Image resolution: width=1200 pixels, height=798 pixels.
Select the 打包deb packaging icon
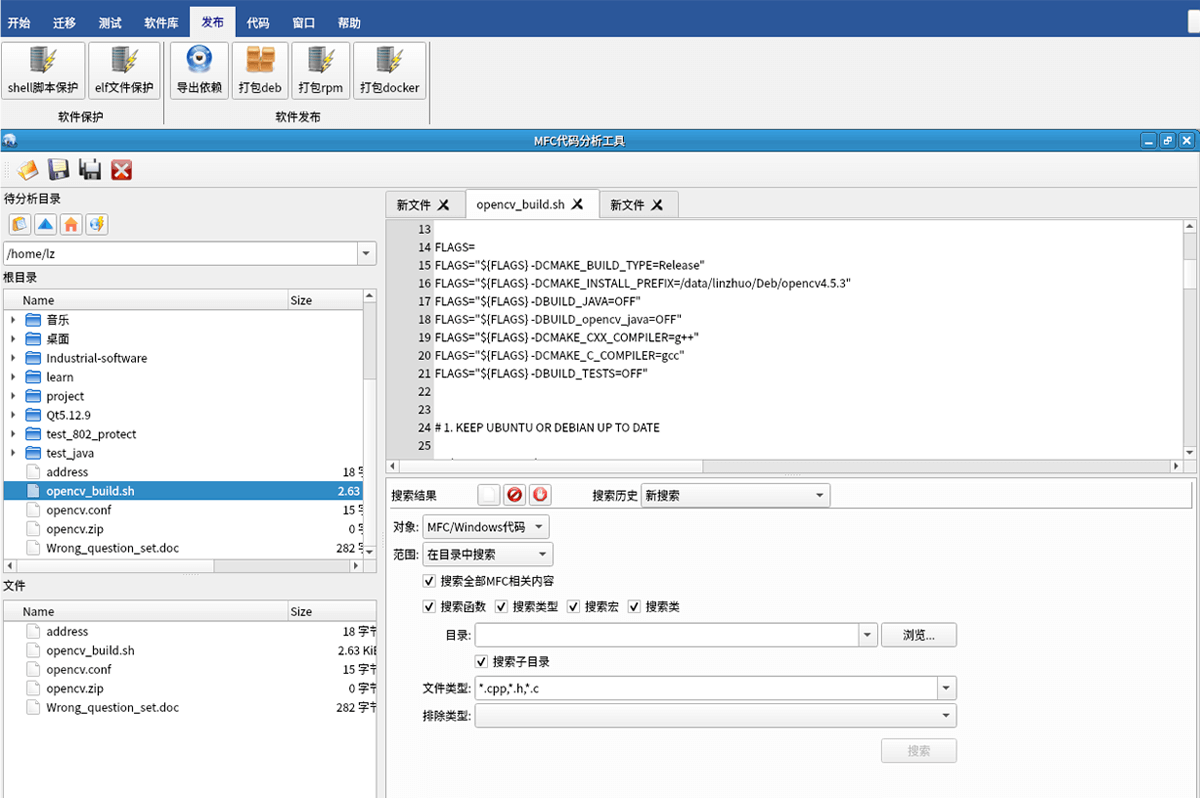(260, 70)
